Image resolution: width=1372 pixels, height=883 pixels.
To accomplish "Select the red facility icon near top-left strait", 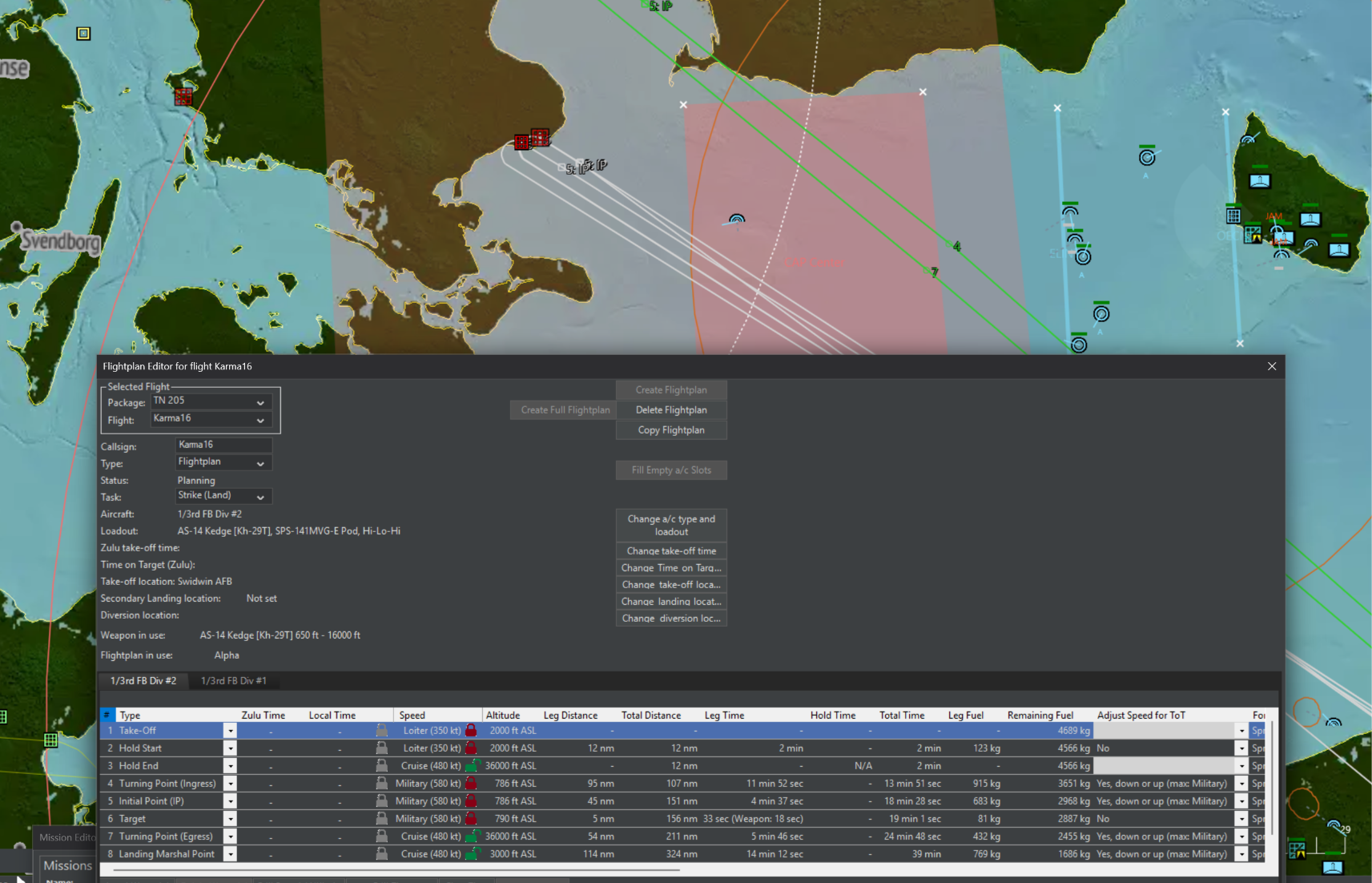I will 183,97.
